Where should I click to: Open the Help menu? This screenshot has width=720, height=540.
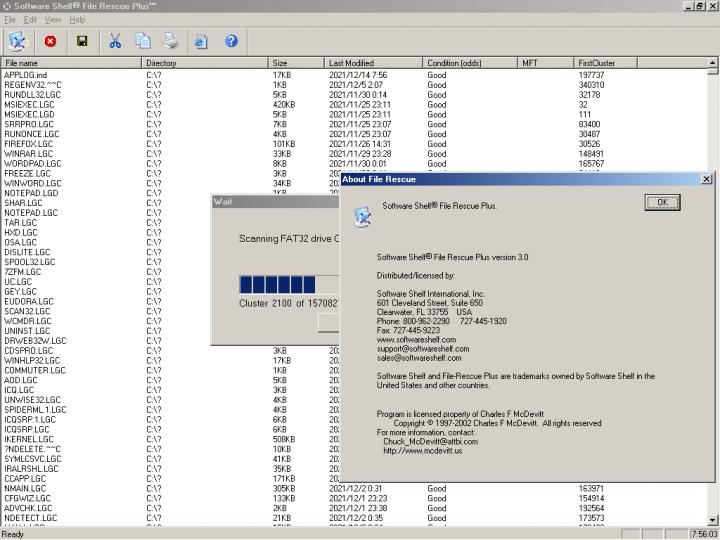click(x=77, y=20)
